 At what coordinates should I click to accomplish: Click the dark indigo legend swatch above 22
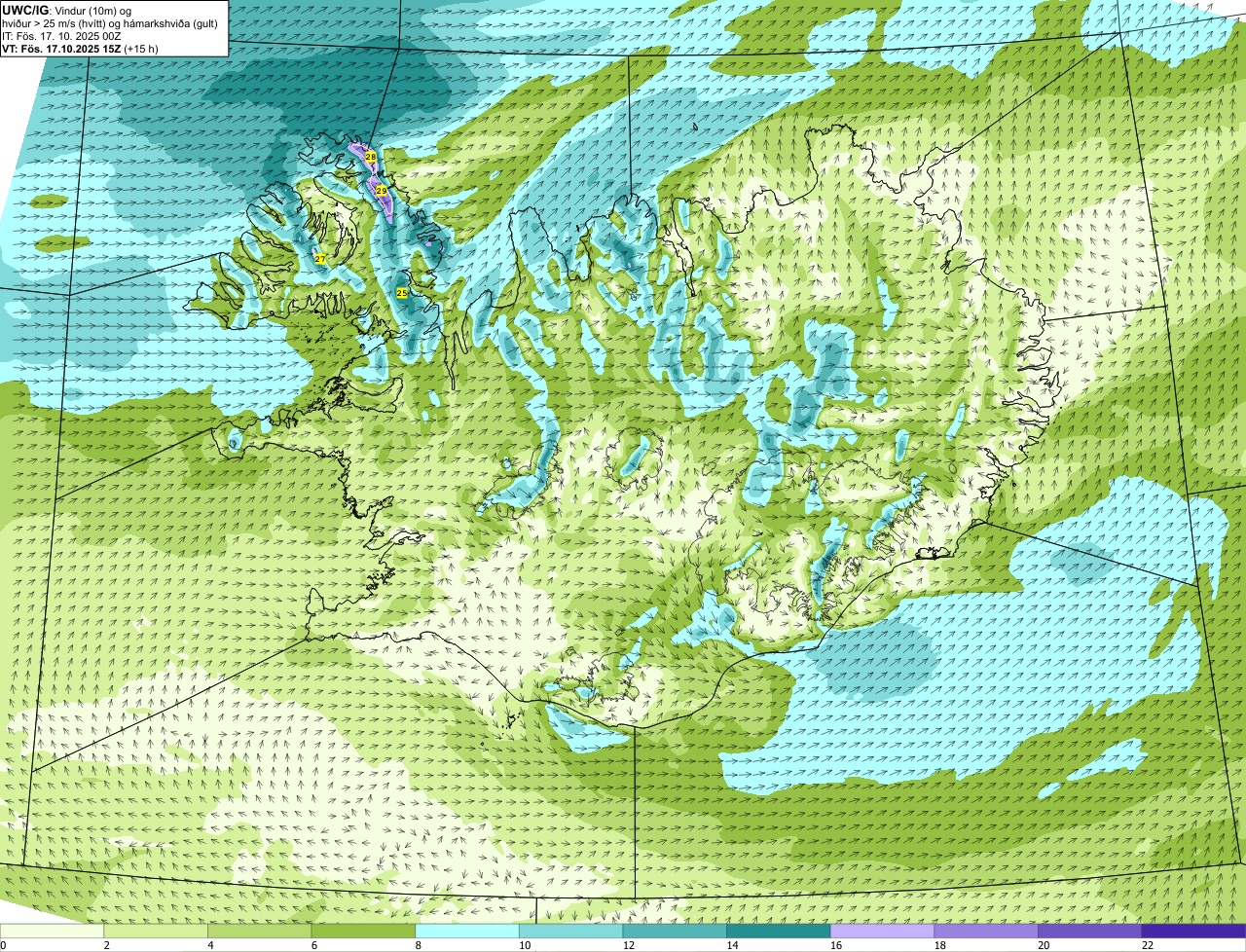(1194, 932)
